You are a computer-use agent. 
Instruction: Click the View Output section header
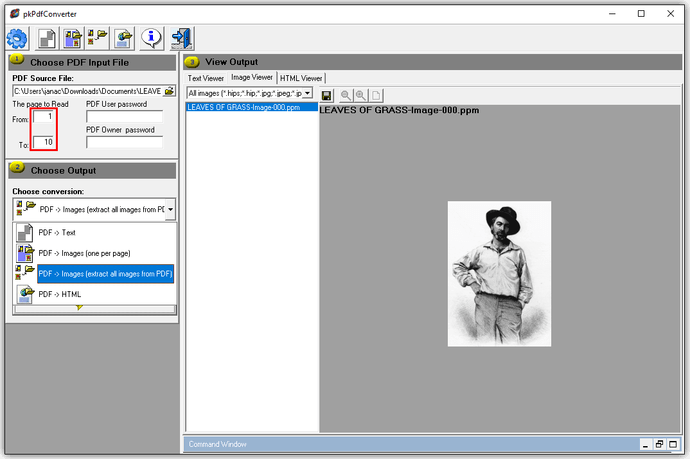[433, 62]
